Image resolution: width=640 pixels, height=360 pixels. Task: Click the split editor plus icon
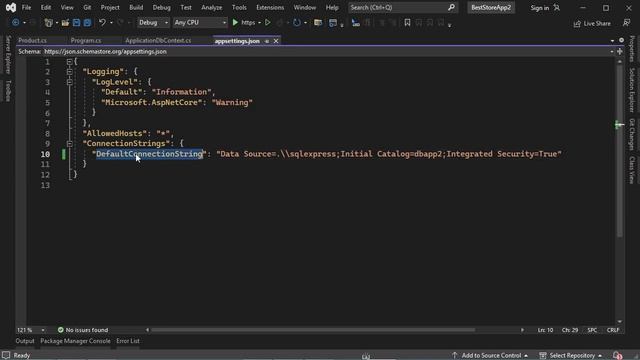pos(620,52)
